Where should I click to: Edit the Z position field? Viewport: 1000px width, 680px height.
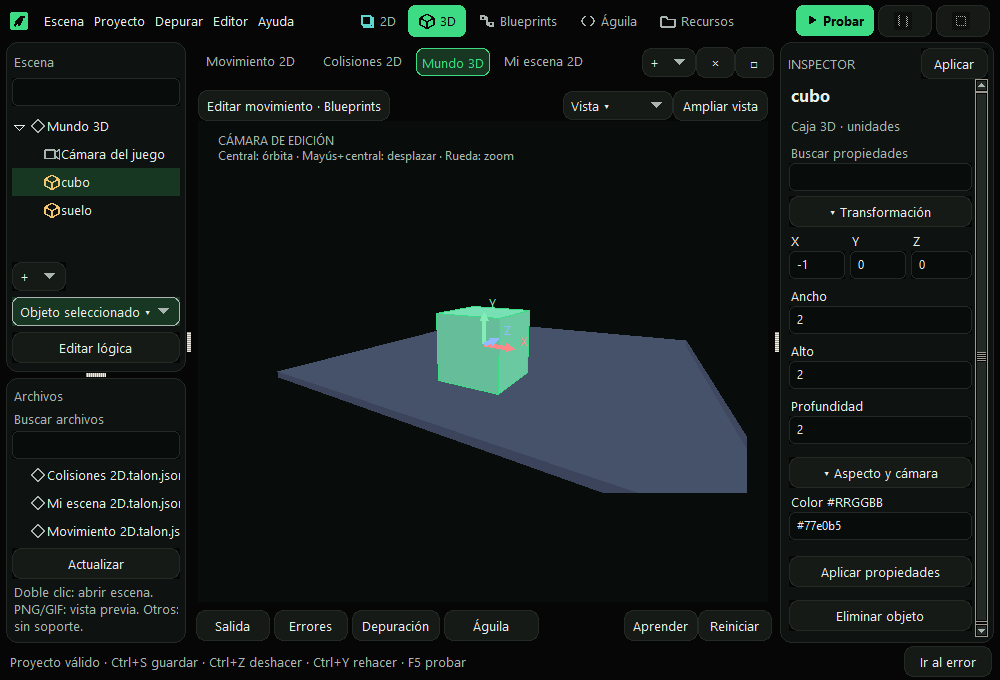point(941,265)
